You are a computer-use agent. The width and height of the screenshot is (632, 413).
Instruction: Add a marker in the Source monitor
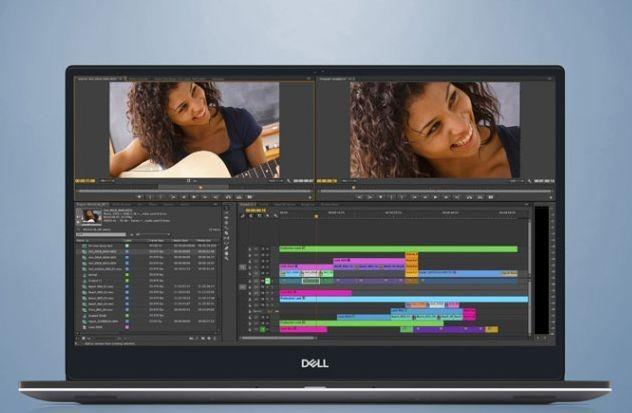(139, 197)
